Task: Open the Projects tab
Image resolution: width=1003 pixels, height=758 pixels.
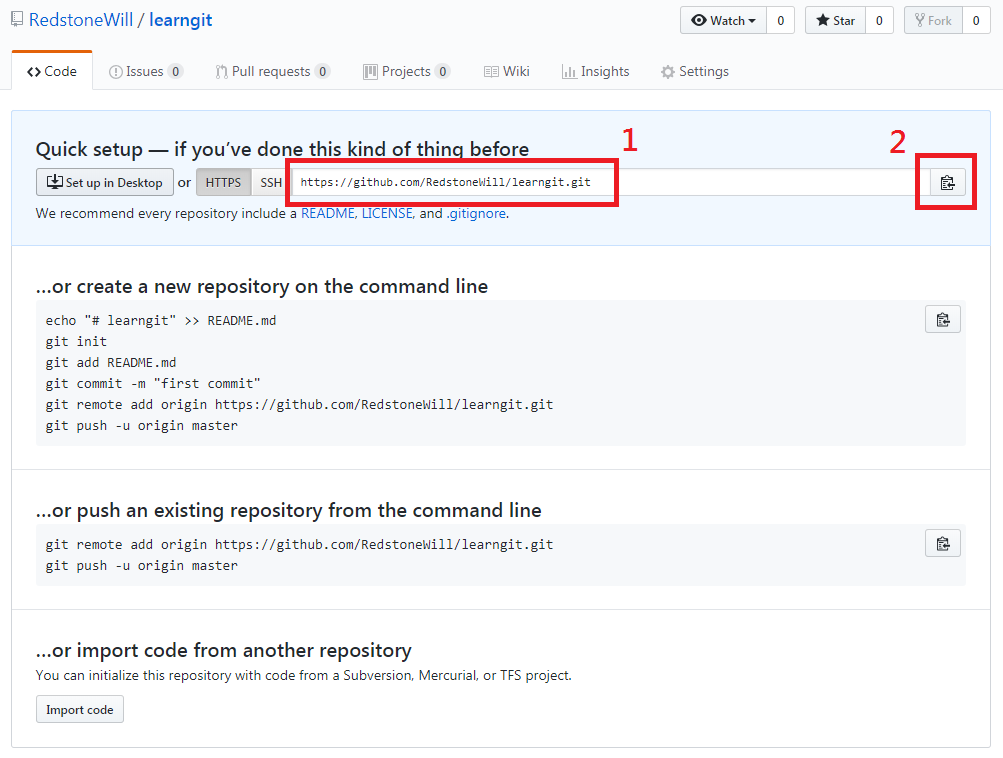Action: pyautogui.click(x=406, y=71)
